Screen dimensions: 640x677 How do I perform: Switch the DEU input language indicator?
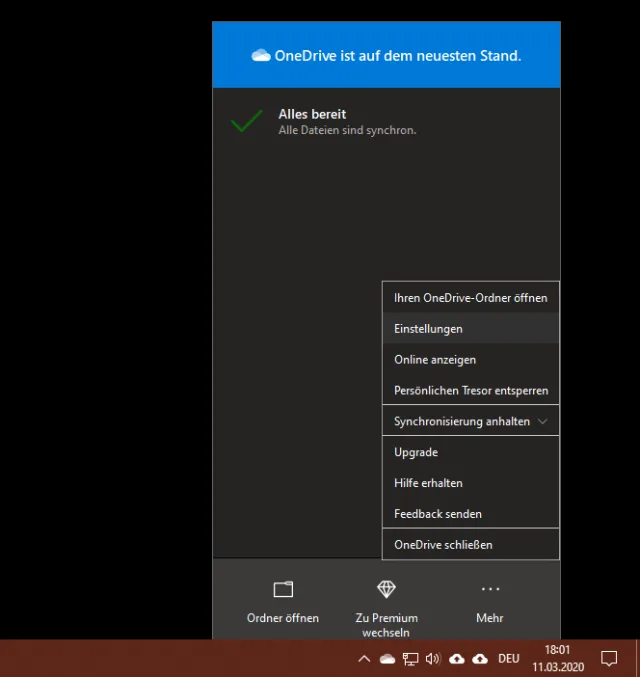508,658
